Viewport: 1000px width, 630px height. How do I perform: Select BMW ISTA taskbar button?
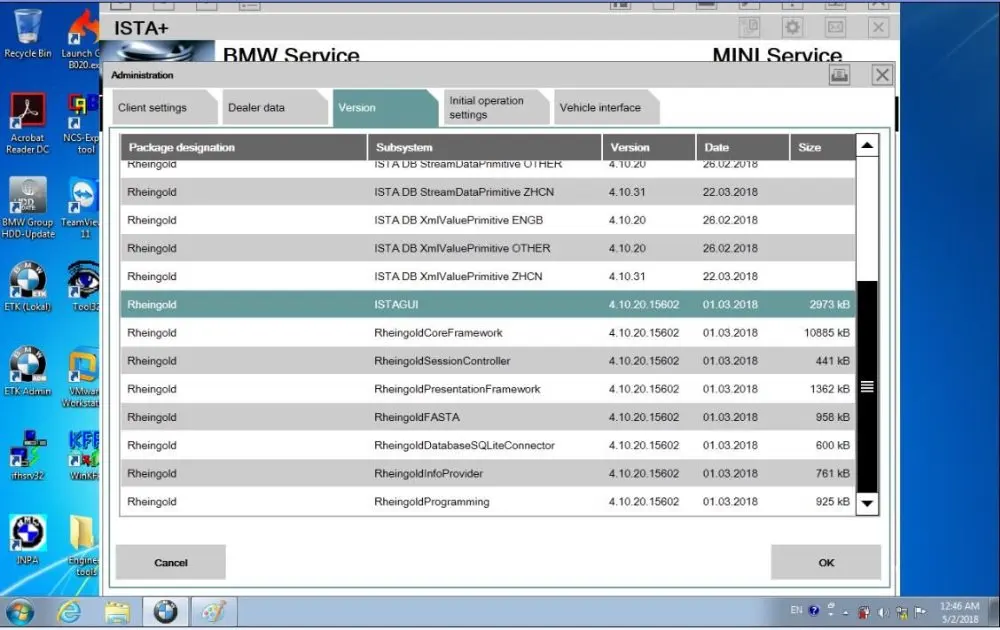[x=165, y=612]
